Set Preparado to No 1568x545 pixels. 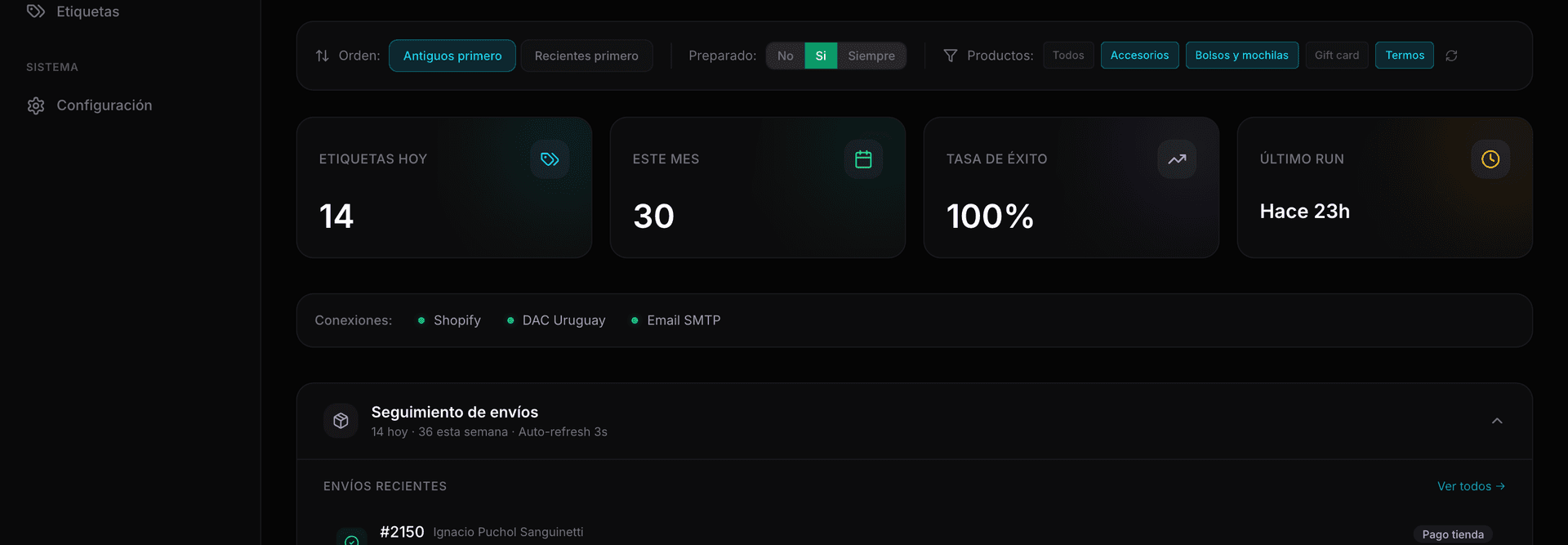point(786,56)
